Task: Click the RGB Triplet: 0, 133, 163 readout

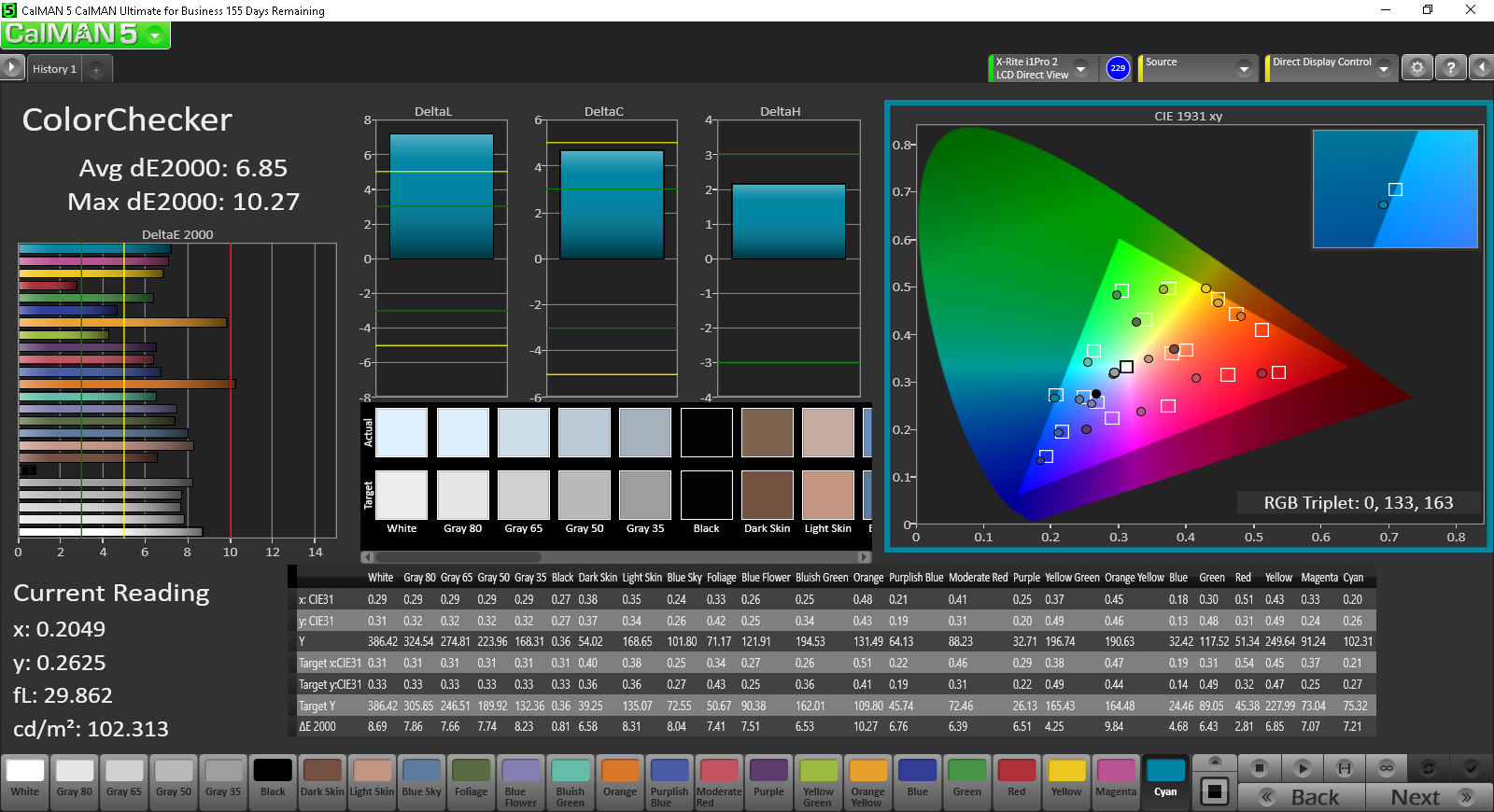Action: tap(1359, 503)
